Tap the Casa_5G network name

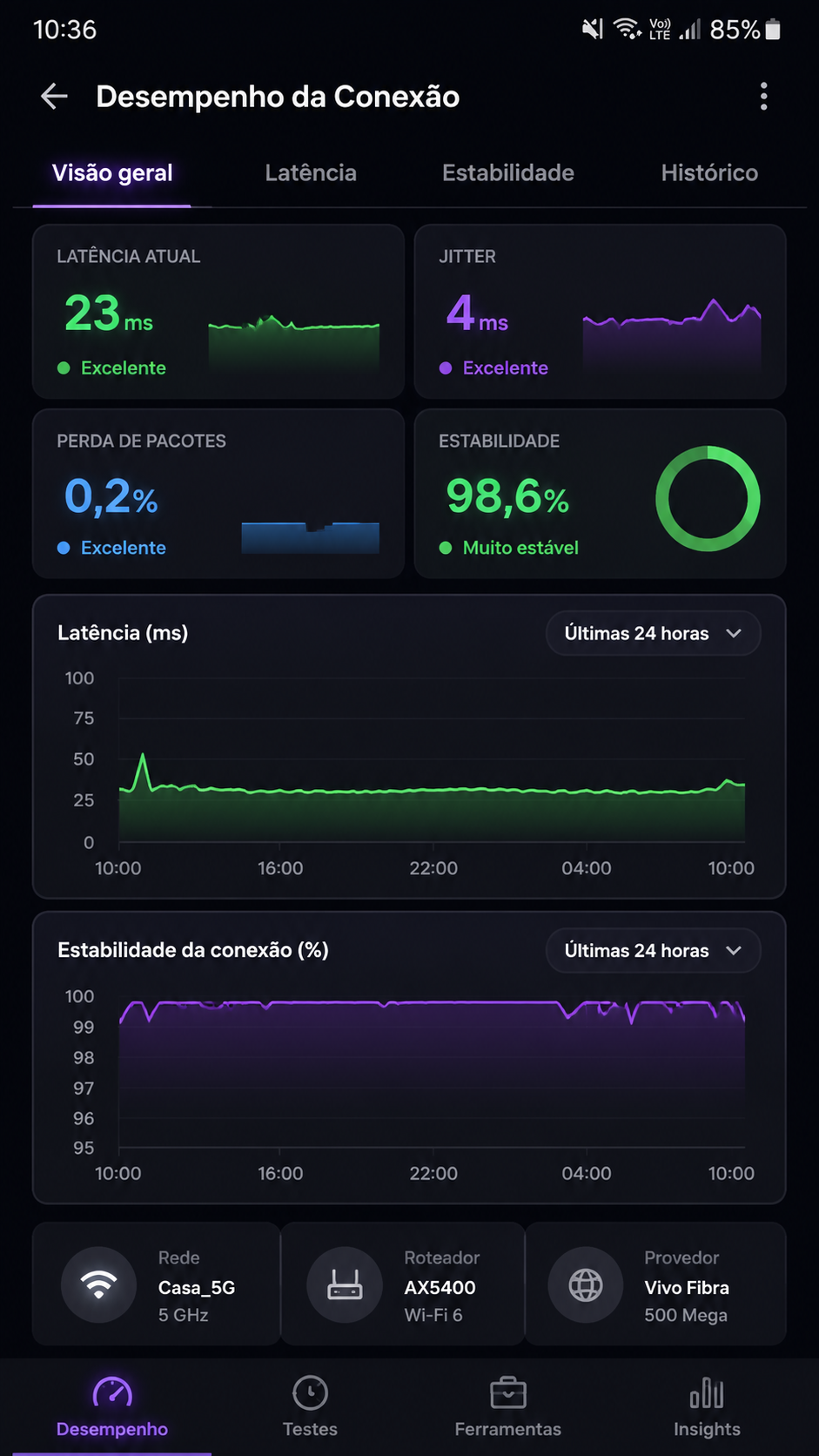[x=197, y=1287]
